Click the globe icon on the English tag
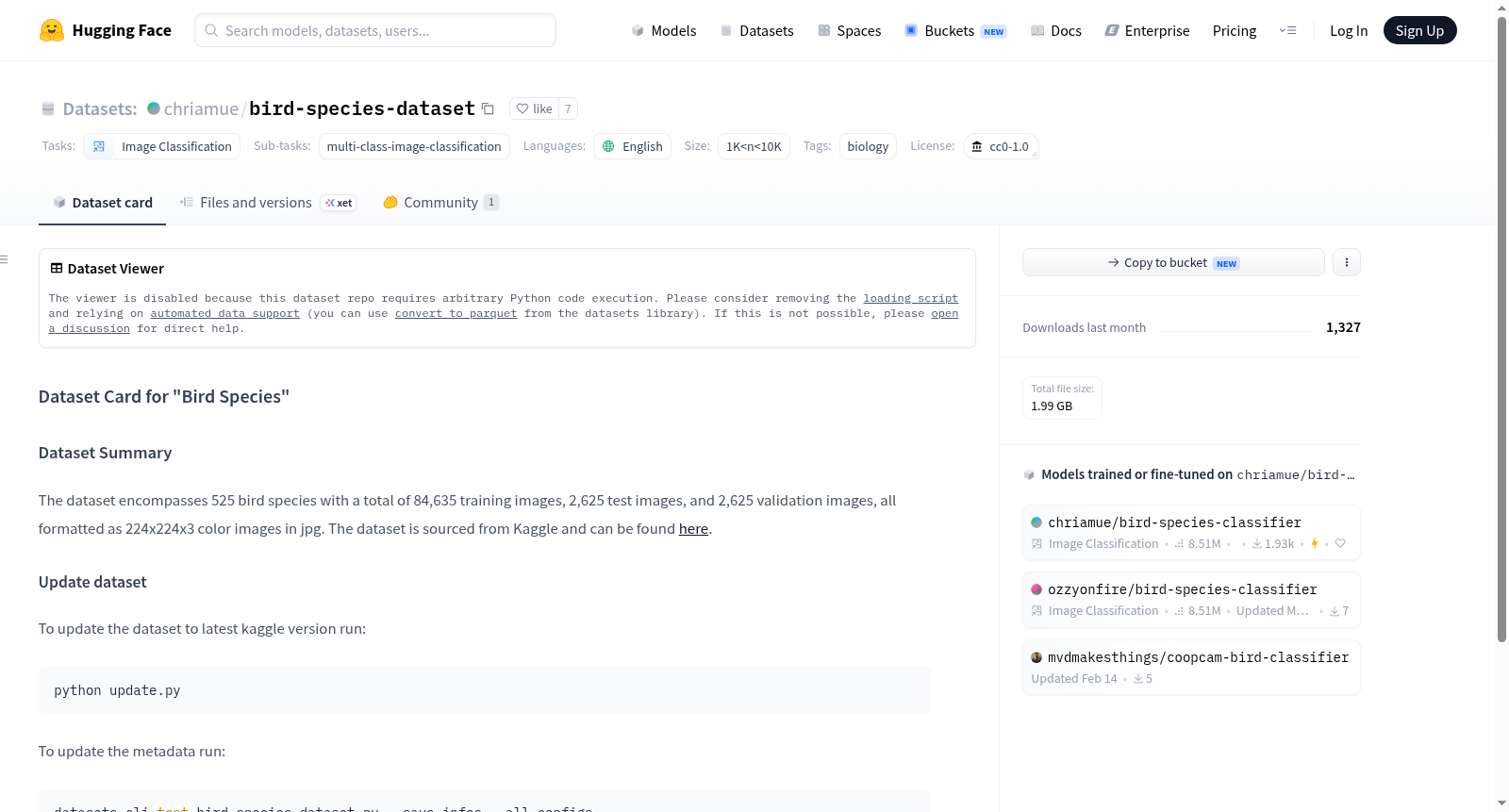 coord(608,146)
